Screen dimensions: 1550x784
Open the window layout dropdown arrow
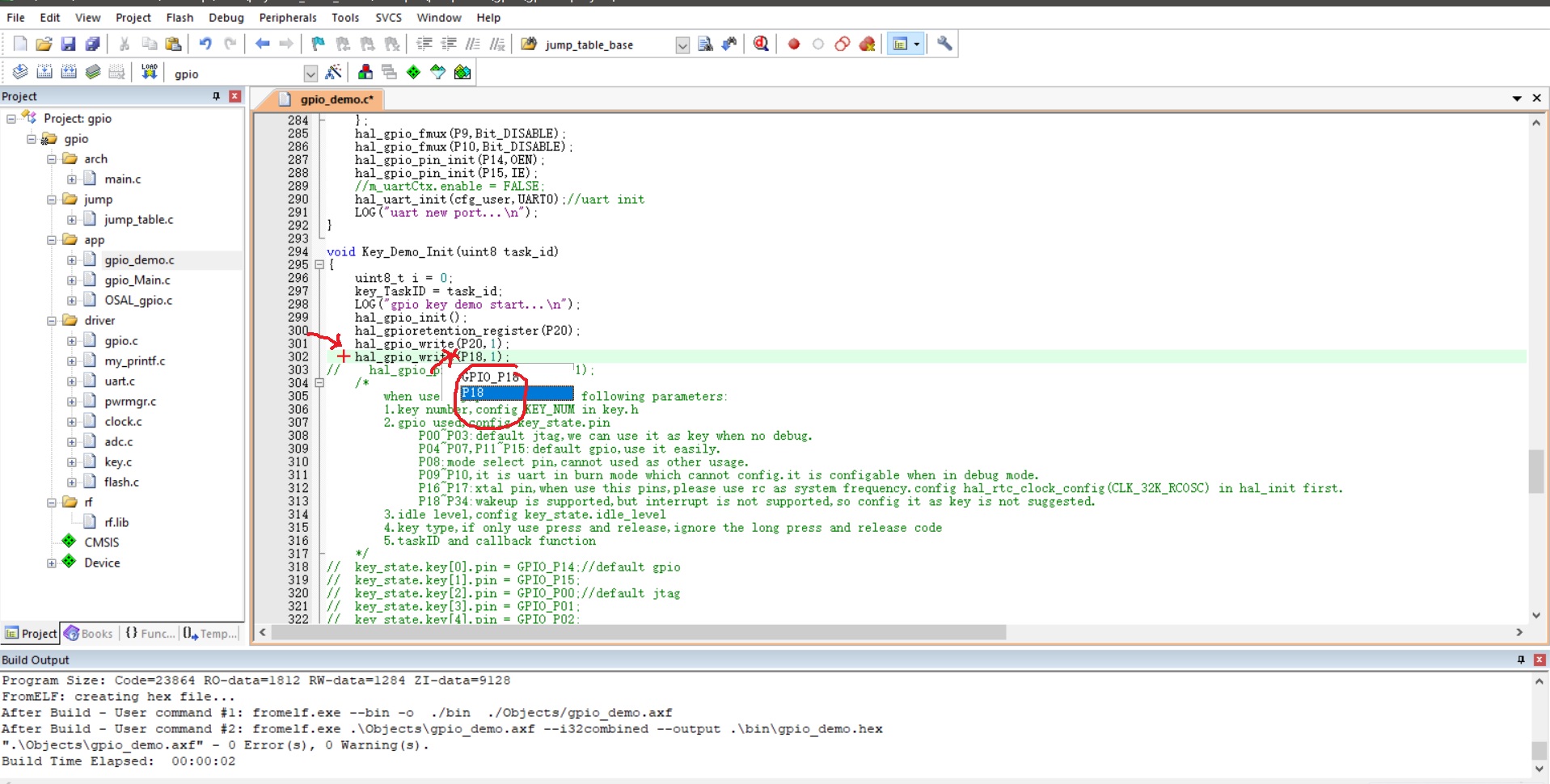click(x=917, y=44)
